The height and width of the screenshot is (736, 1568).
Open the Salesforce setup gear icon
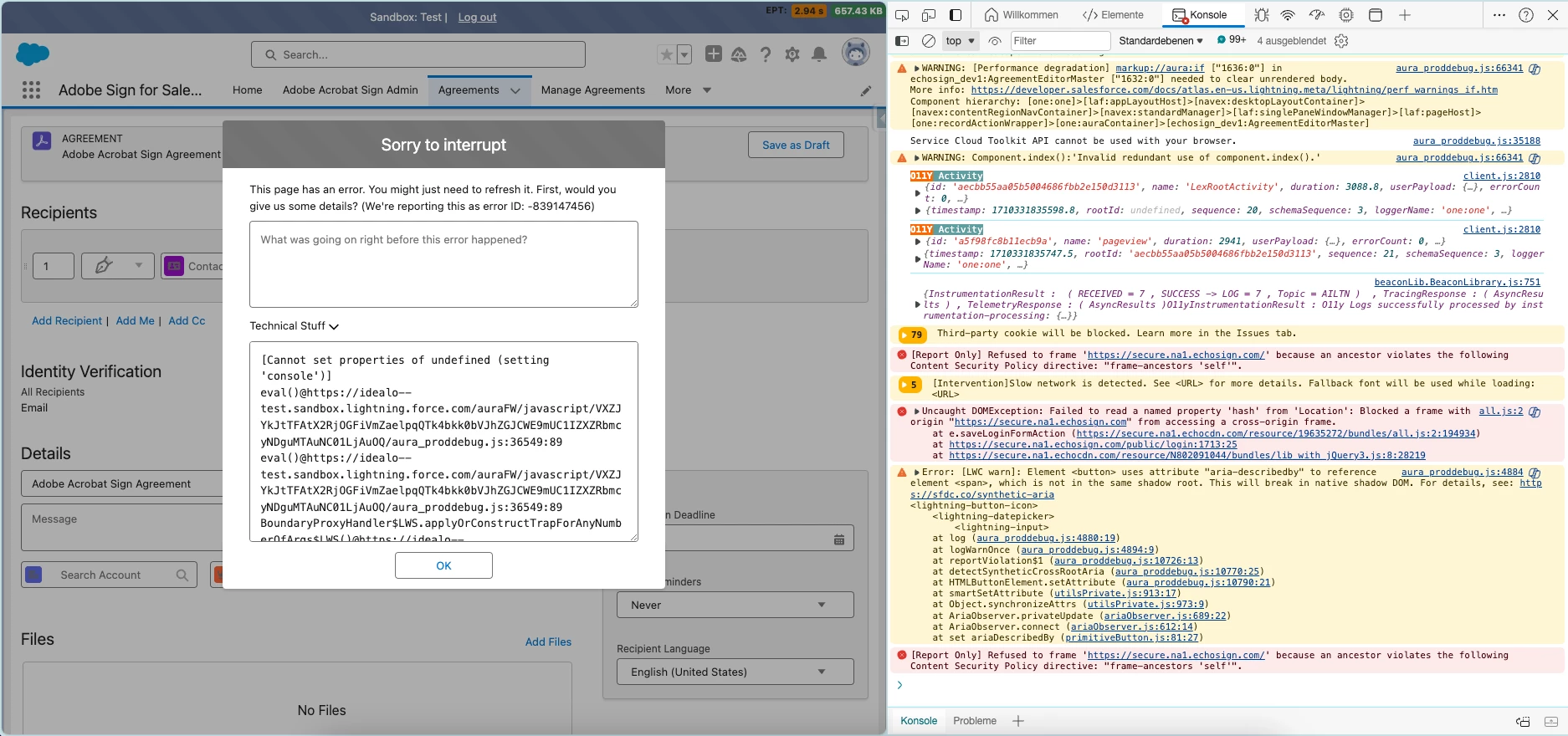[x=792, y=54]
